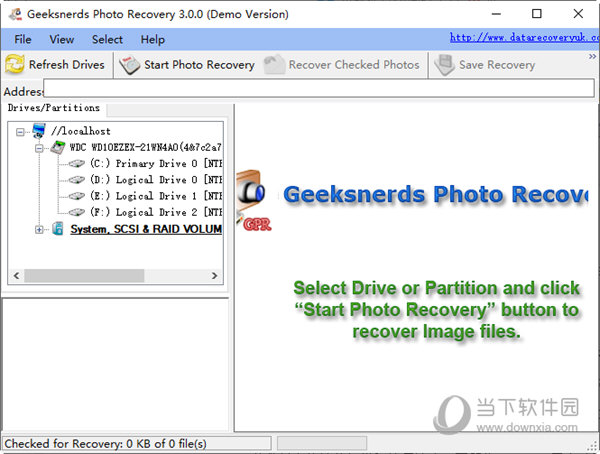Click the System SCSI & RAID volume icon

tap(57, 229)
